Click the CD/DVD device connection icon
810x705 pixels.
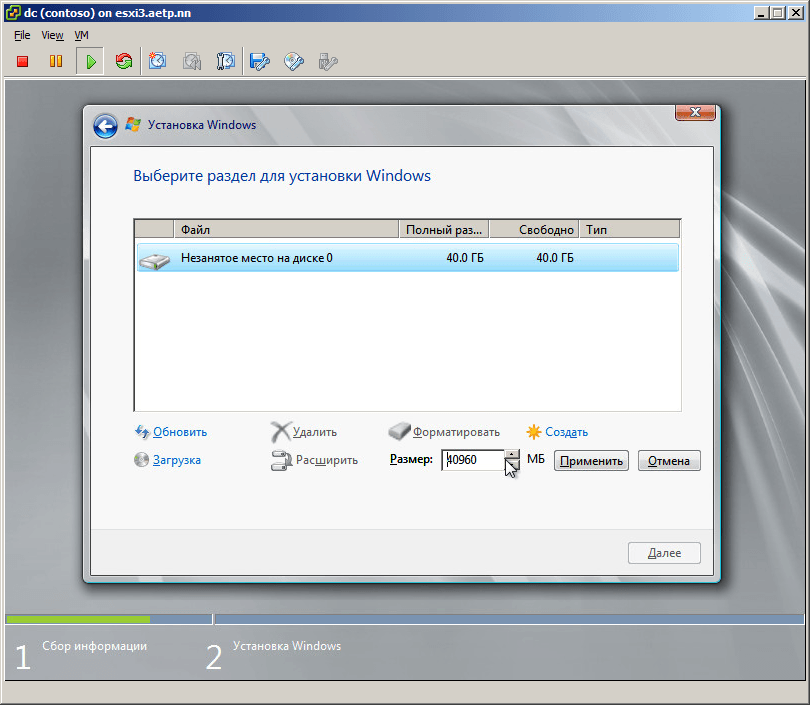click(294, 62)
